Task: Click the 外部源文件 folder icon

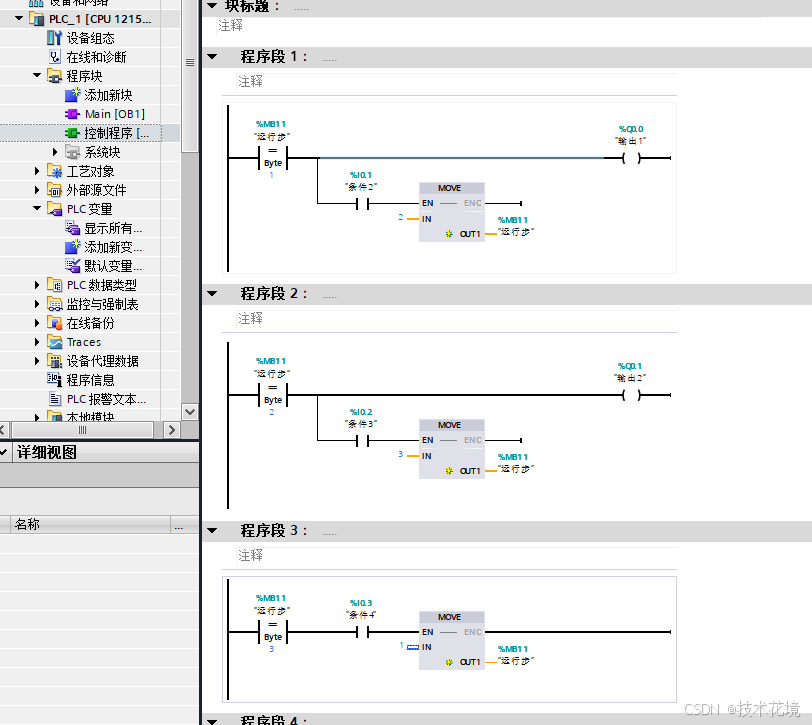Action: coord(54,190)
